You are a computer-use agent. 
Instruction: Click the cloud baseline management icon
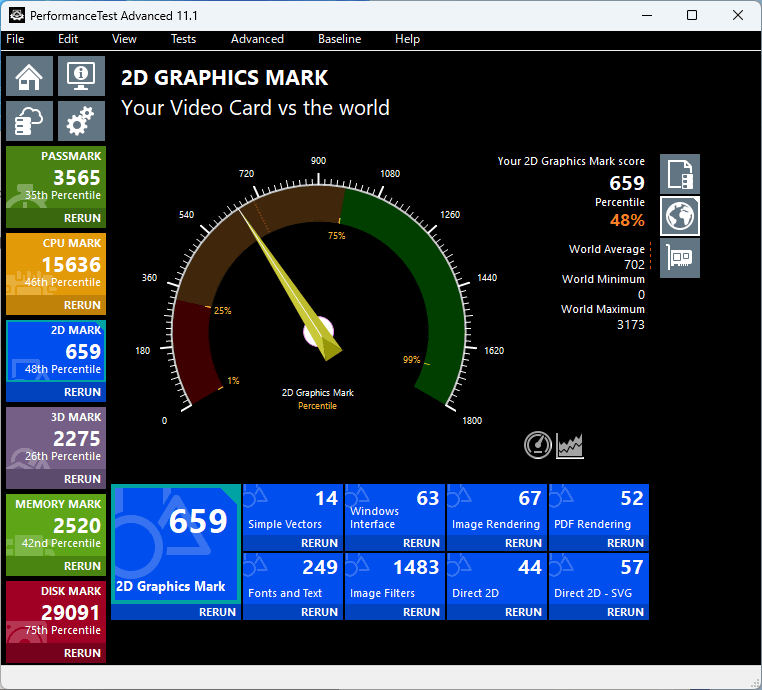(30, 121)
